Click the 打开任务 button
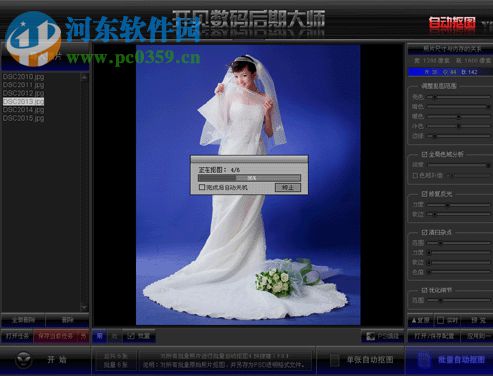 17,336
